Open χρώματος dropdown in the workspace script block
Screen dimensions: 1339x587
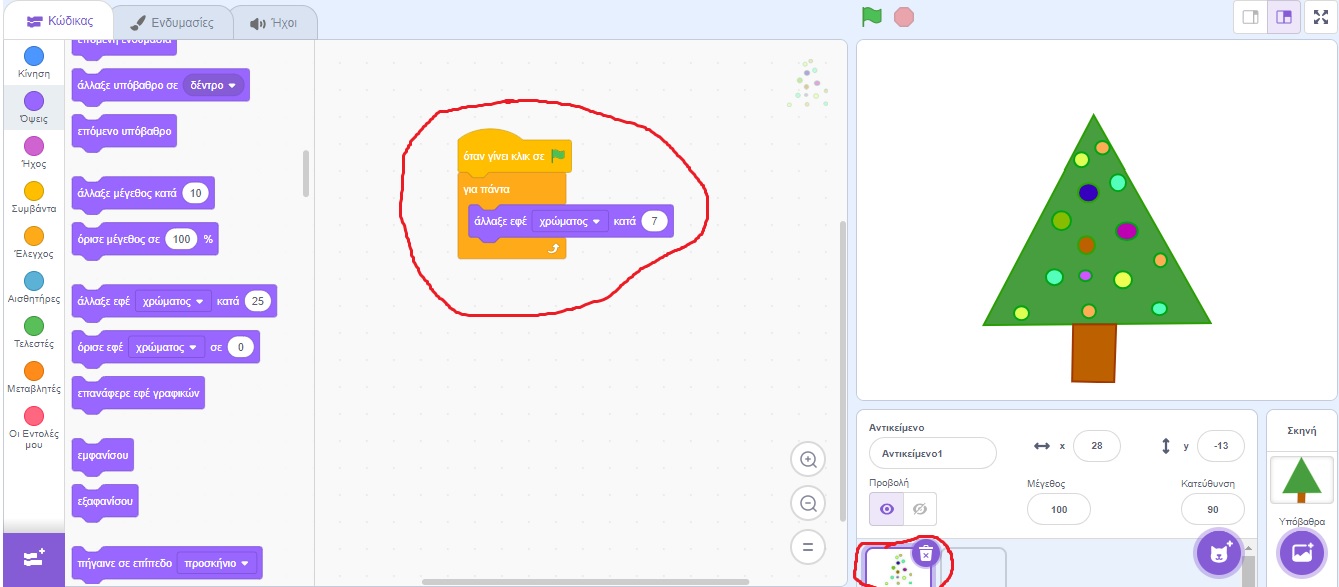point(570,221)
